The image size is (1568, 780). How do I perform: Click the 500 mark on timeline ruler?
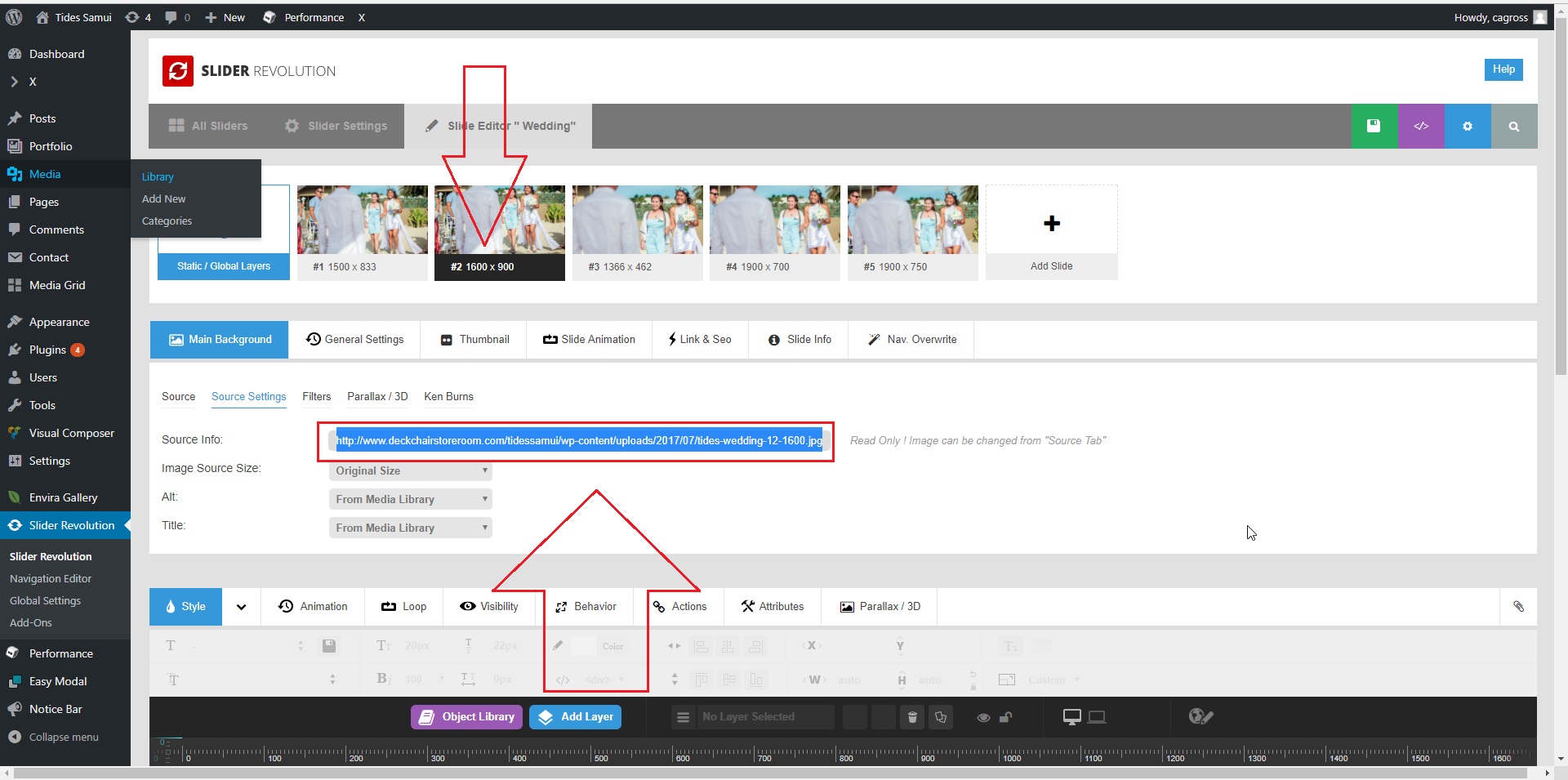[601, 758]
